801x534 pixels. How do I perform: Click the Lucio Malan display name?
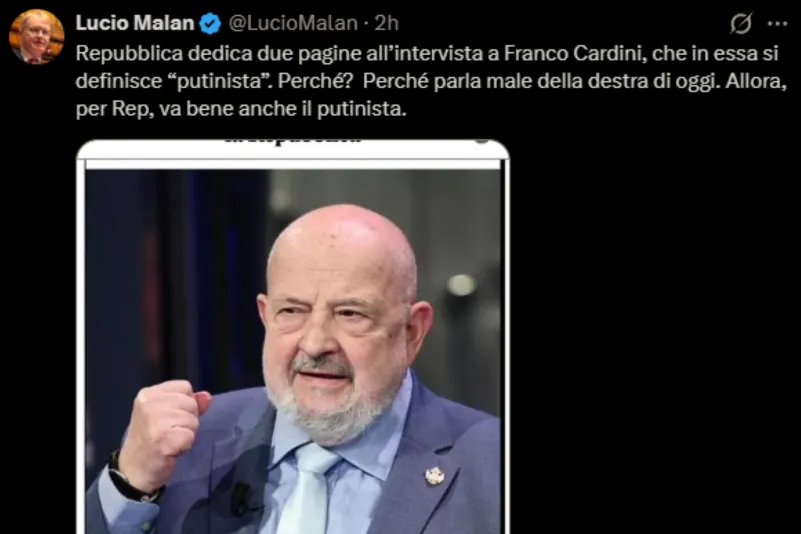135,23
